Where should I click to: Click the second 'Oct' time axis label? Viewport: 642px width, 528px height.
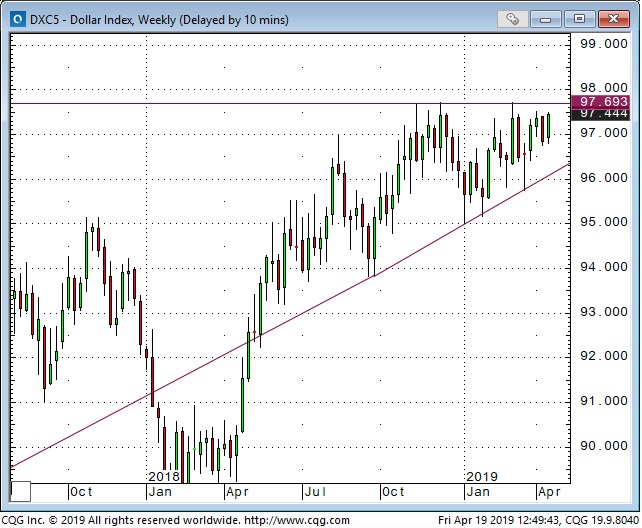pyautogui.click(x=393, y=492)
